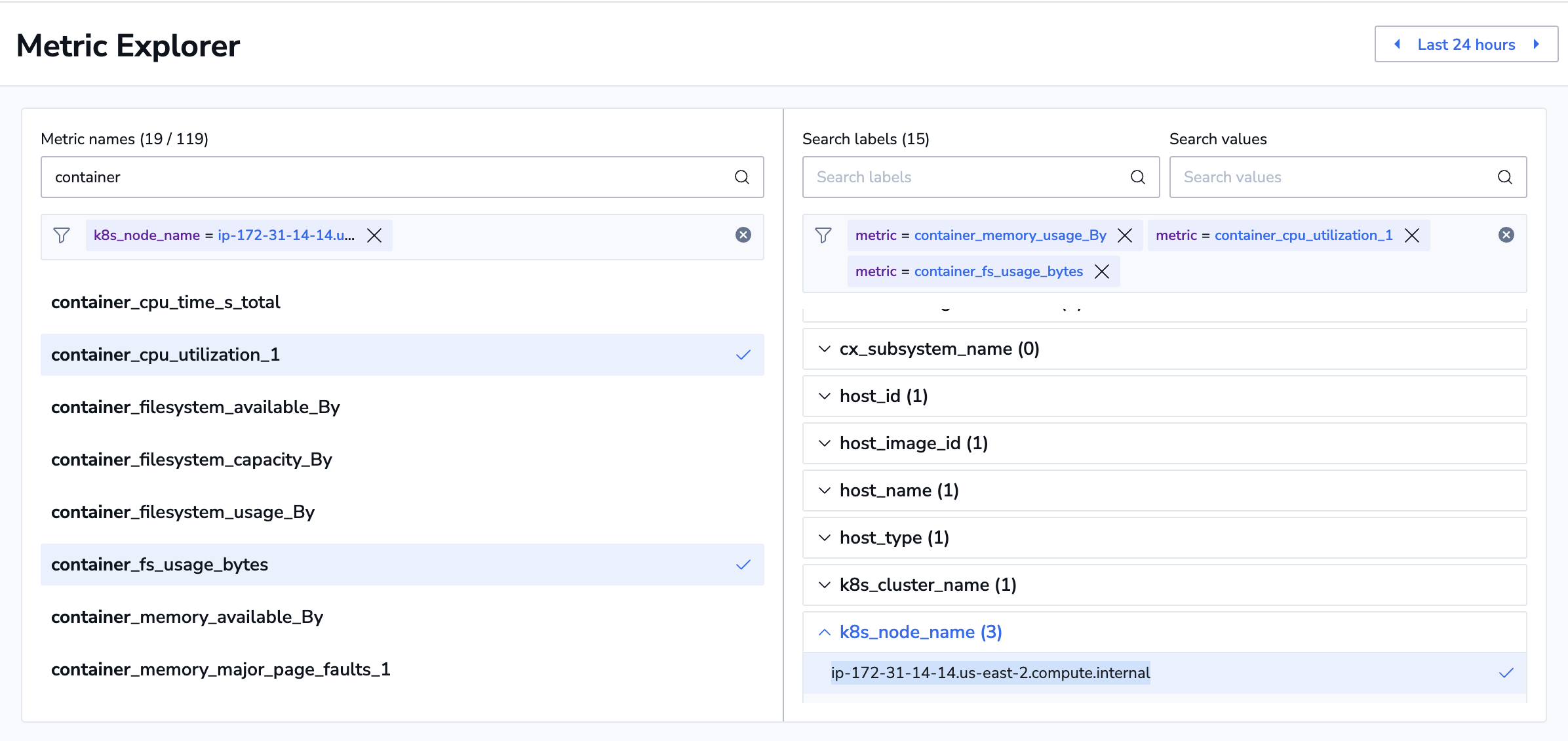Click the search values magnifier icon
The width and height of the screenshot is (1568, 741).
1504,177
